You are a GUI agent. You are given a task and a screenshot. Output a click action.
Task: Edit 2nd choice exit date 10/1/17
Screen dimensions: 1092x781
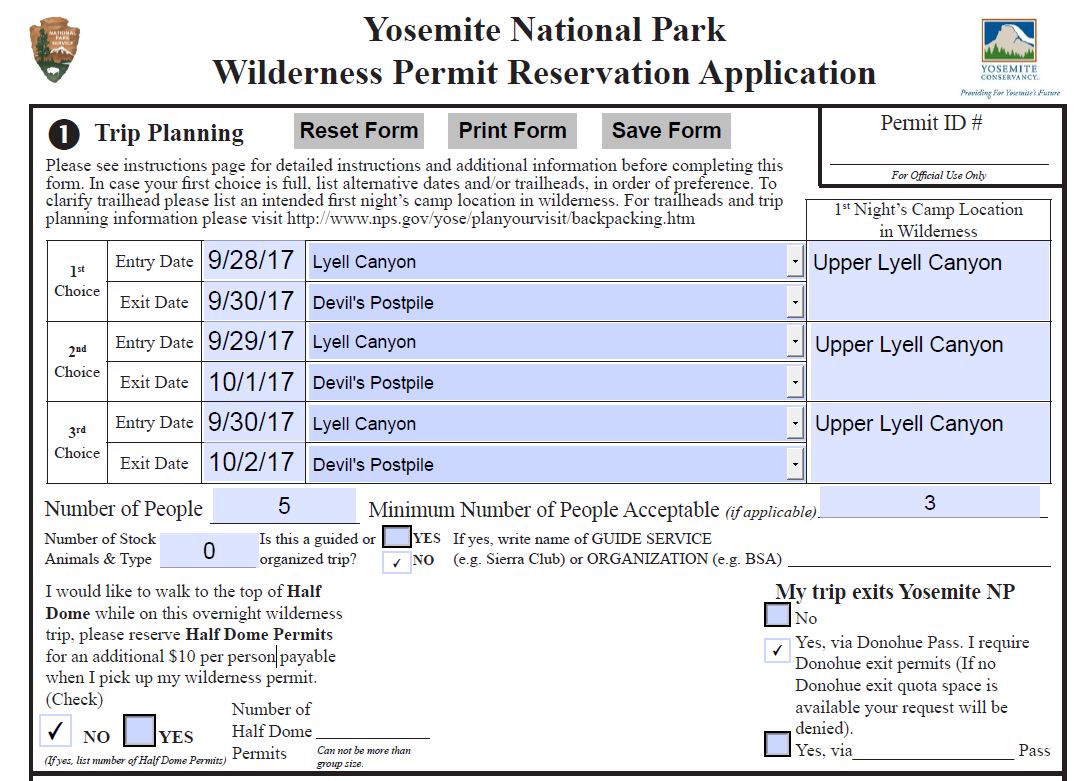coord(253,382)
